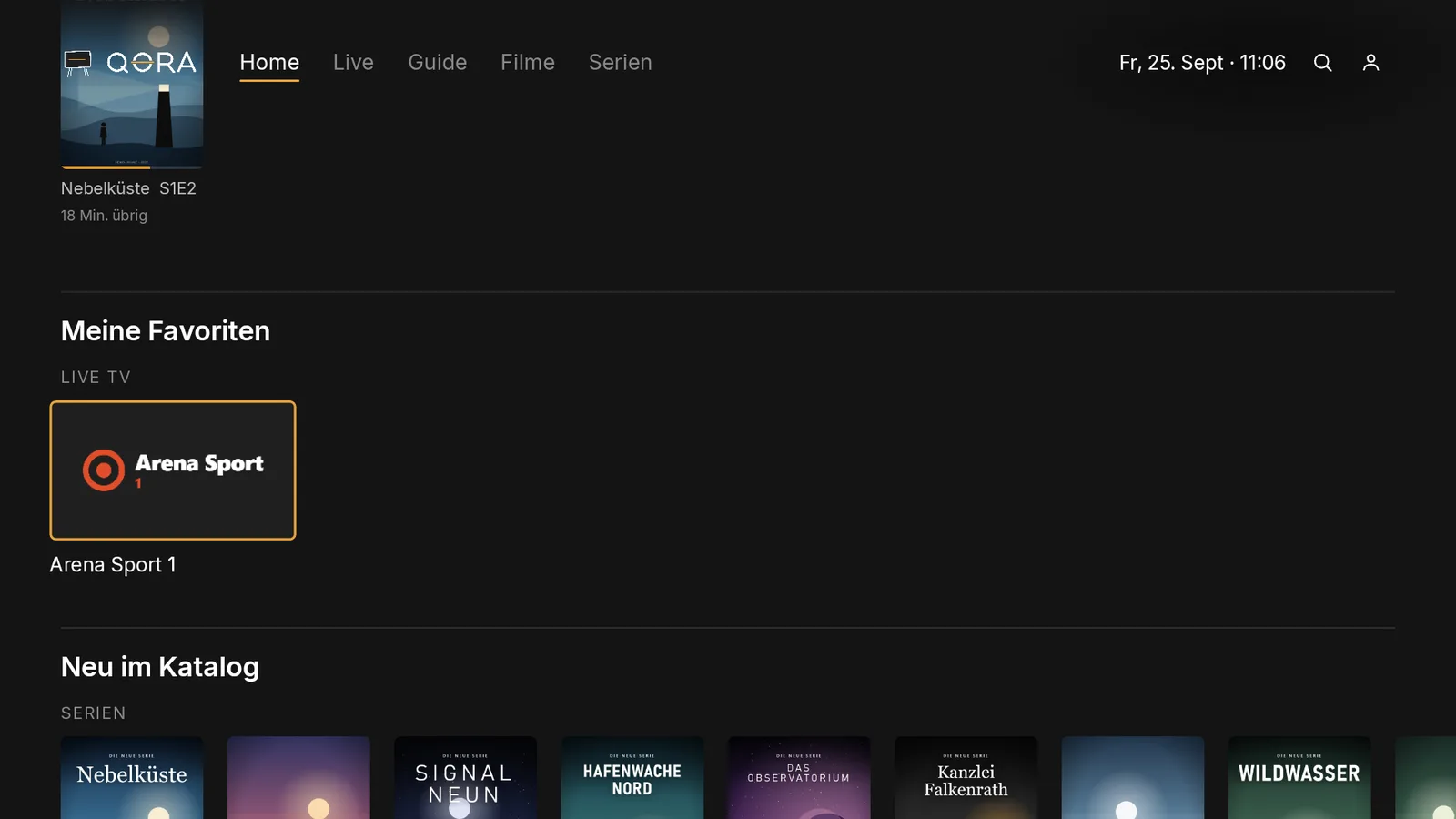Open the Arena Sport 1 channel tile

tap(173, 470)
